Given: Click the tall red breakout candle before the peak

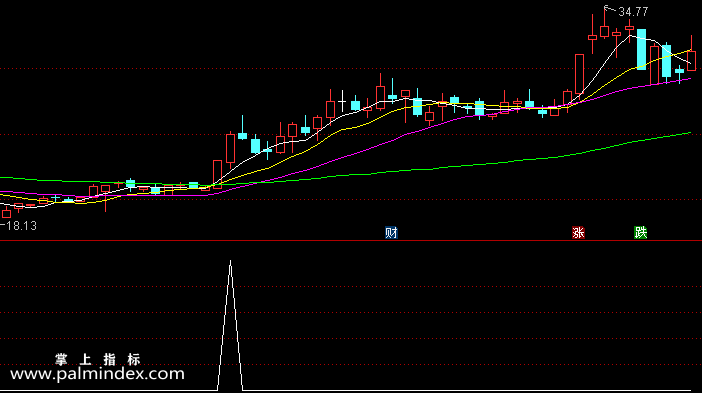Looking at the screenshot, I should pyautogui.click(x=579, y=74).
